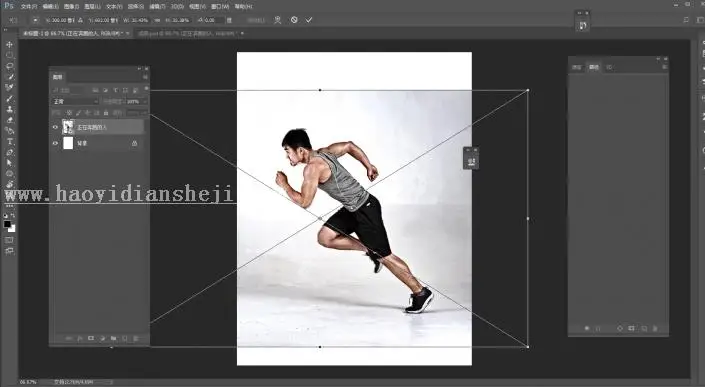Image resolution: width=705 pixels, height=387 pixels.
Task: Open the 正常 blend mode dropdown
Action: (x=75, y=102)
